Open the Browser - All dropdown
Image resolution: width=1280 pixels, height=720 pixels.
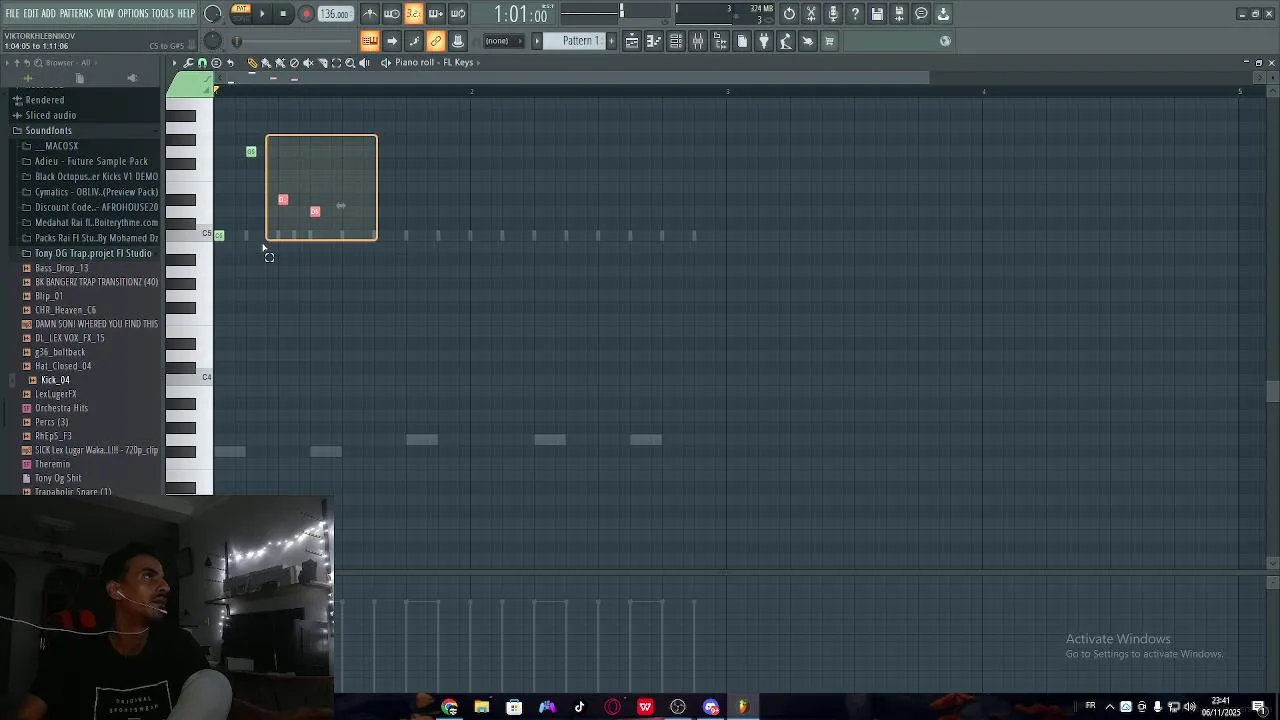click(68, 63)
